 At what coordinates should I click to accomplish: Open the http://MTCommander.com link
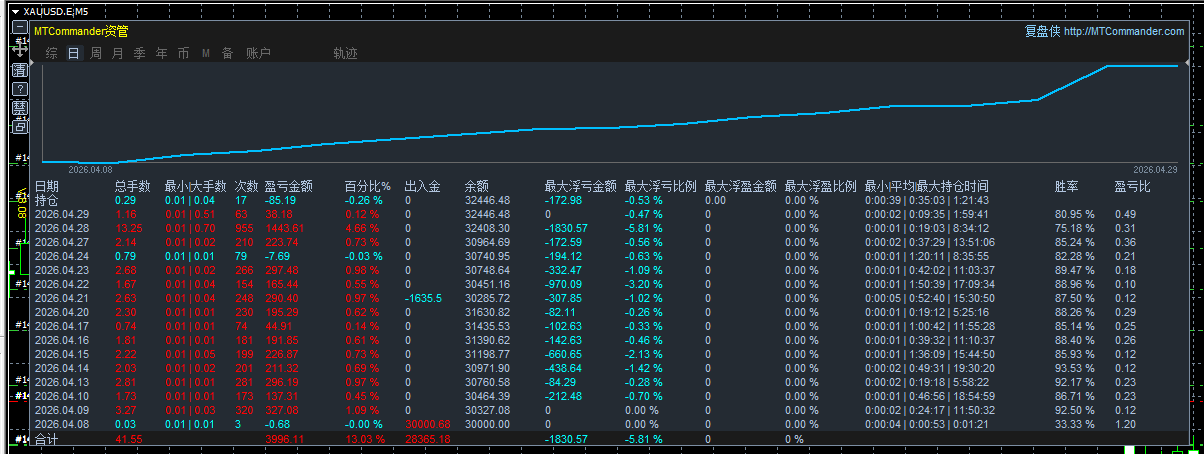tap(1124, 32)
